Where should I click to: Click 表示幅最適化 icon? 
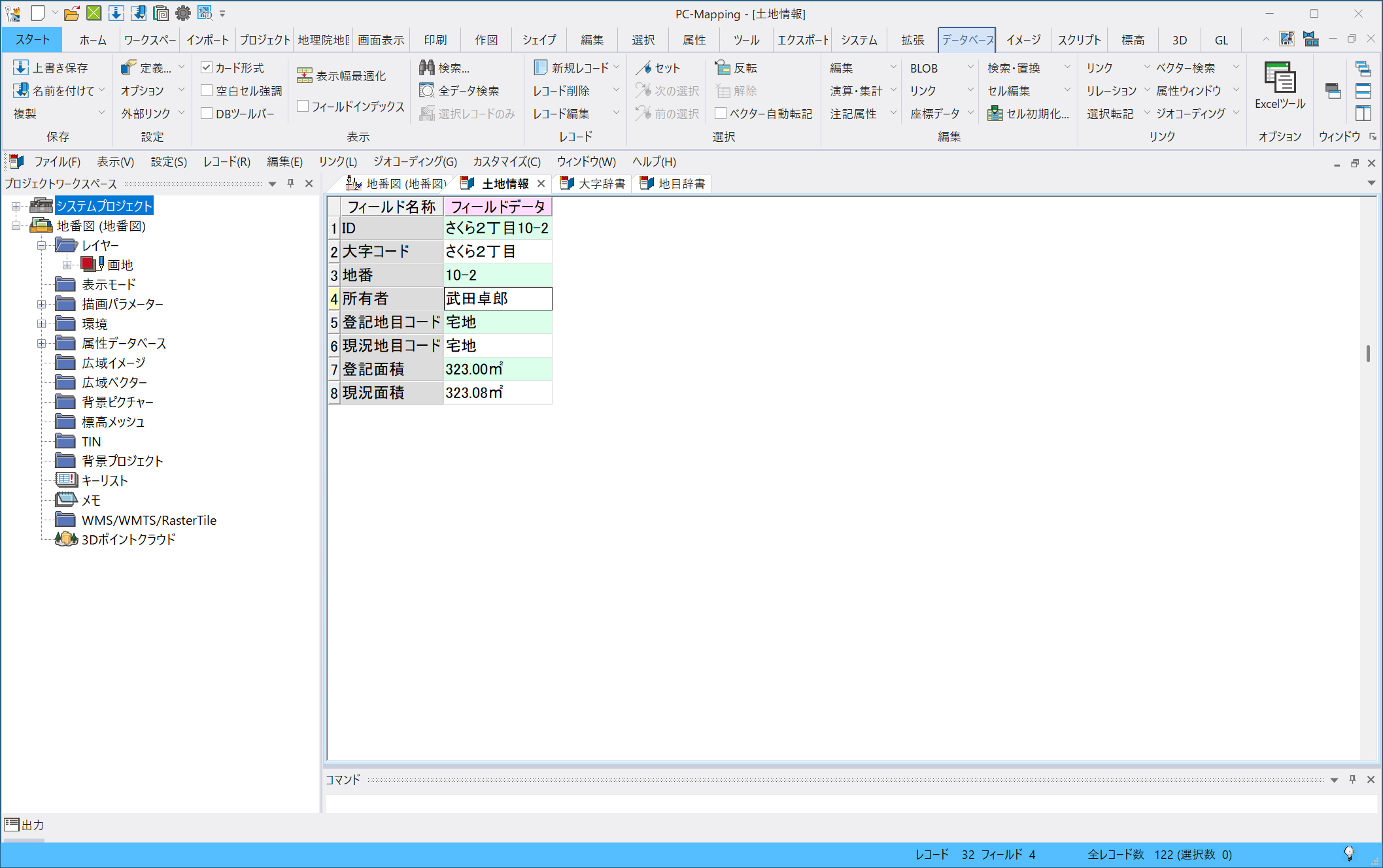(305, 76)
